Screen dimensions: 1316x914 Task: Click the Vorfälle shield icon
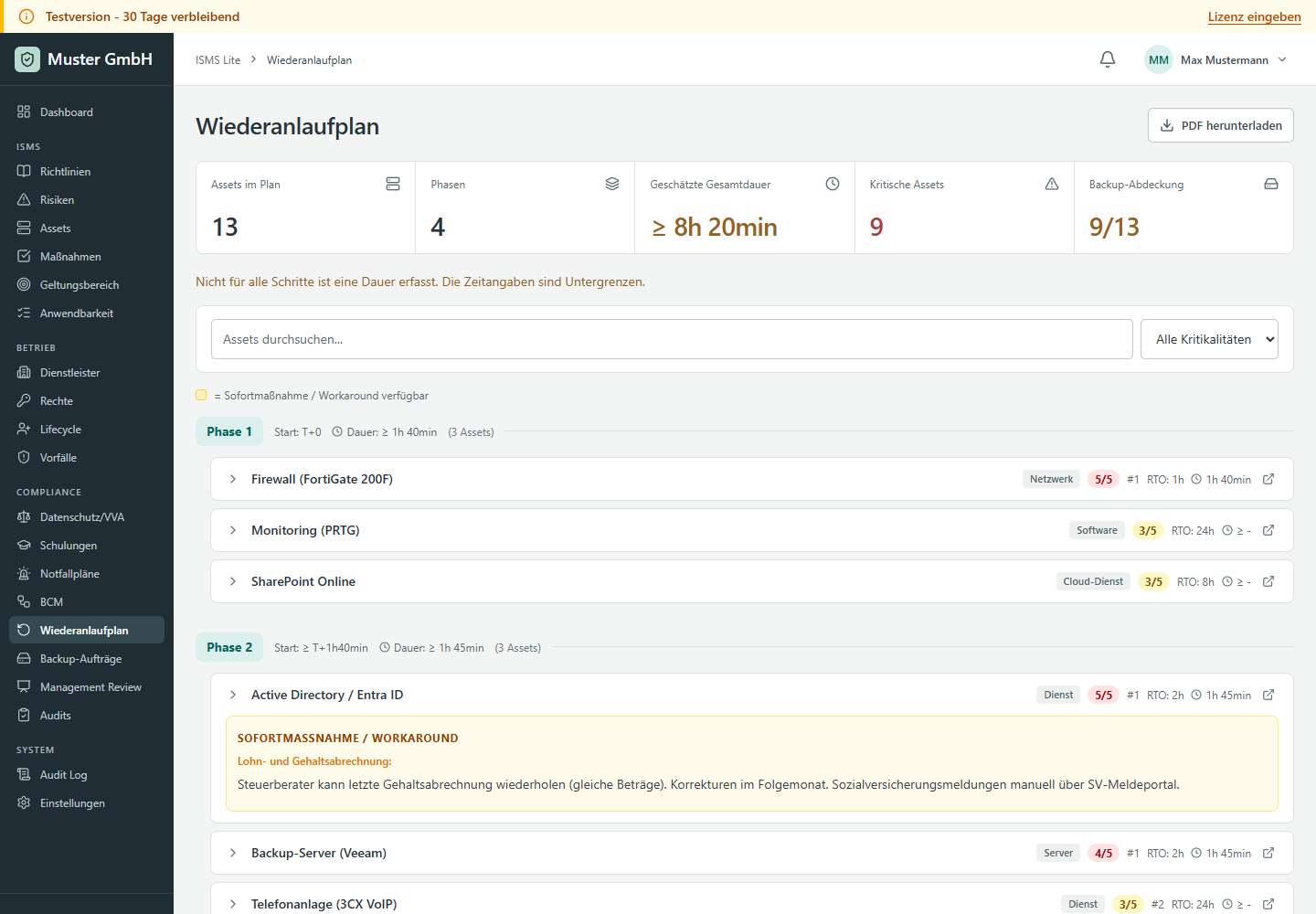pos(24,457)
